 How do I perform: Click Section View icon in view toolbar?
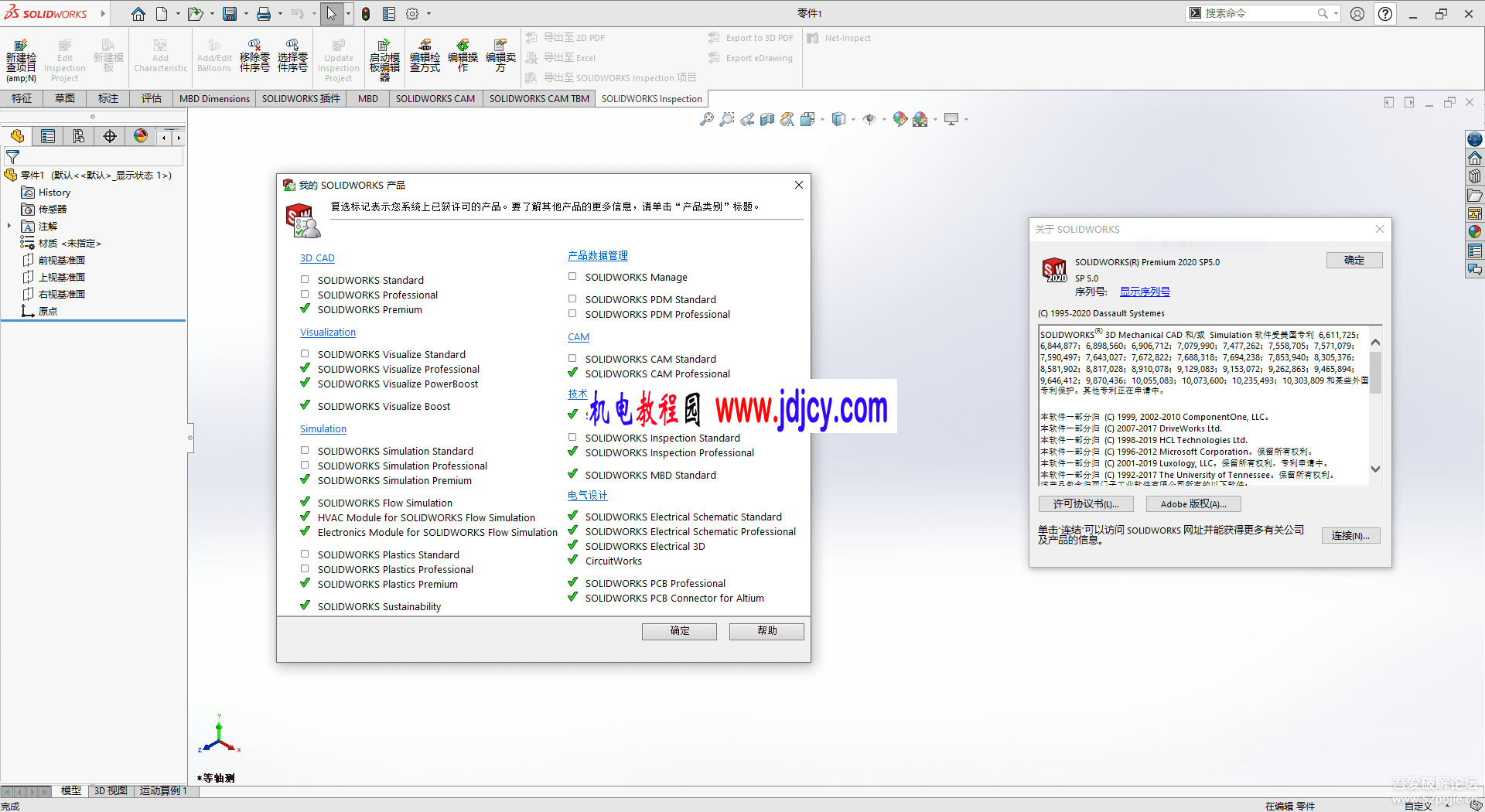[767, 119]
